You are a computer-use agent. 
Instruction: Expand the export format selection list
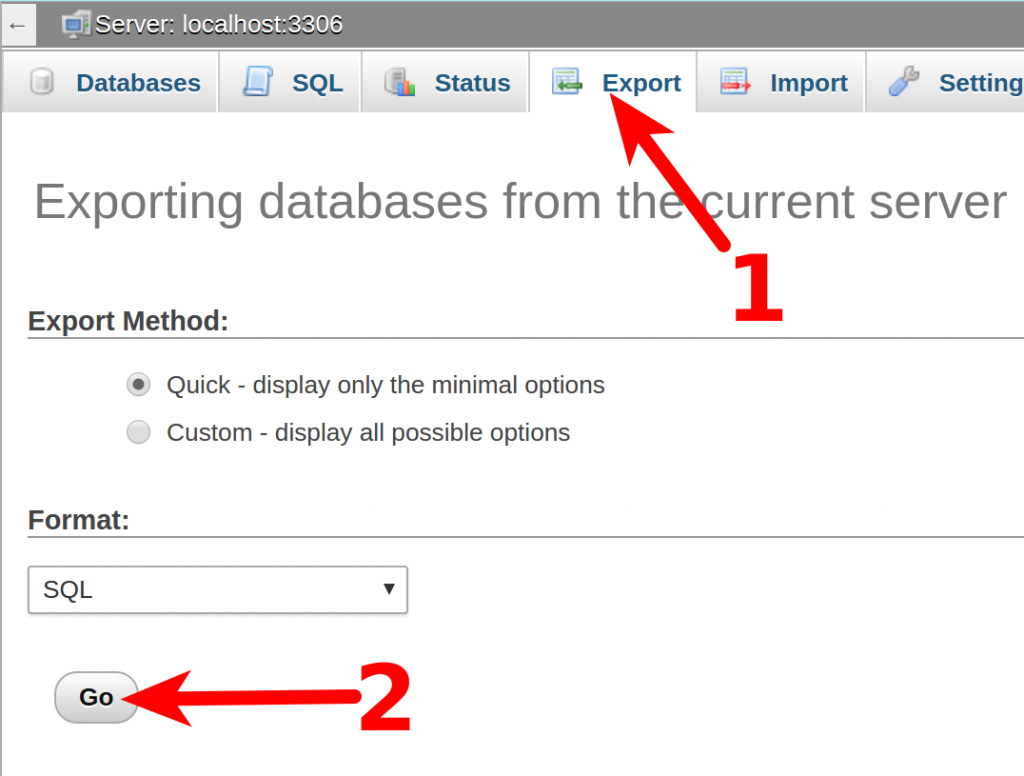coord(217,590)
